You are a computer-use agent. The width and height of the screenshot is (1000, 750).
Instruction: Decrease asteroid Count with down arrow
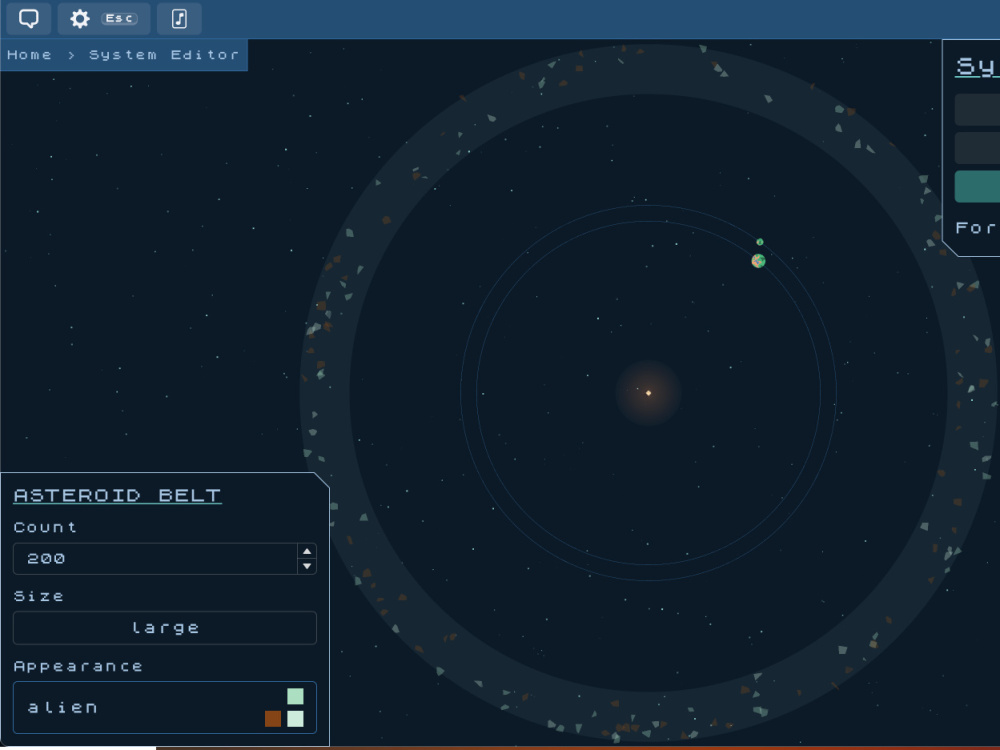pyautogui.click(x=307, y=566)
